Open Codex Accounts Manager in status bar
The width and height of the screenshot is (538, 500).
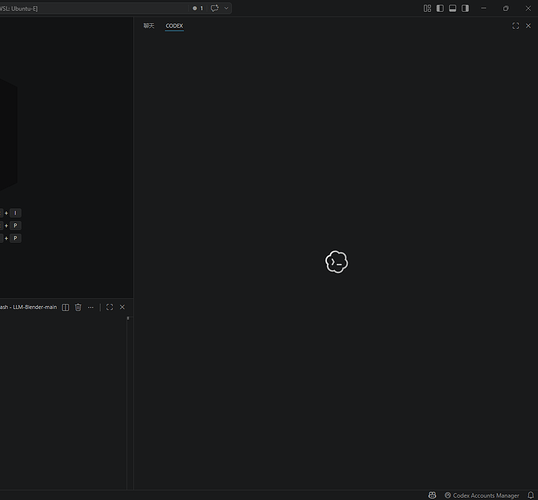click(482, 495)
